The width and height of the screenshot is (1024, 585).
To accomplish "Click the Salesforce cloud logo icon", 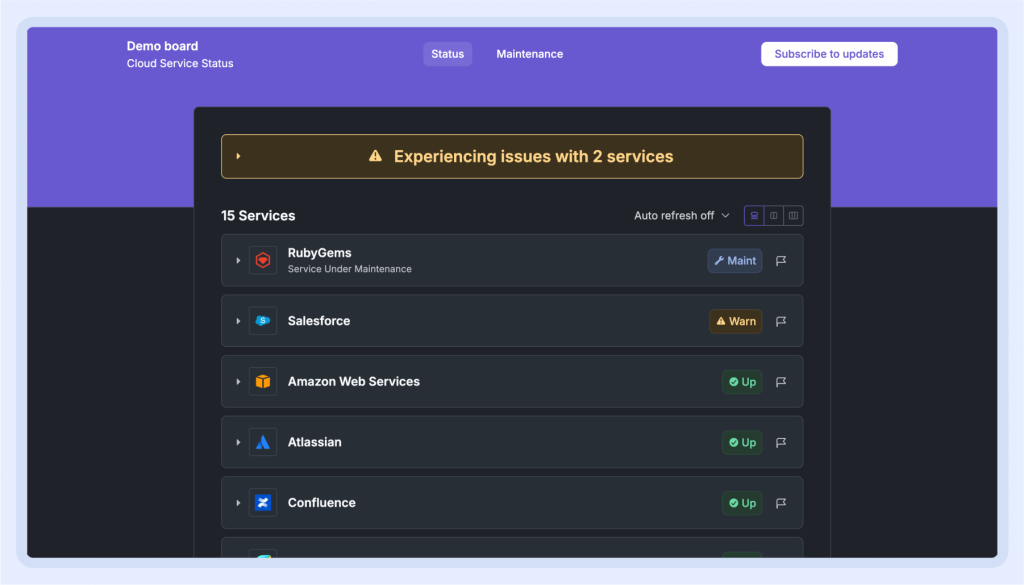I will tap(263, 321).
